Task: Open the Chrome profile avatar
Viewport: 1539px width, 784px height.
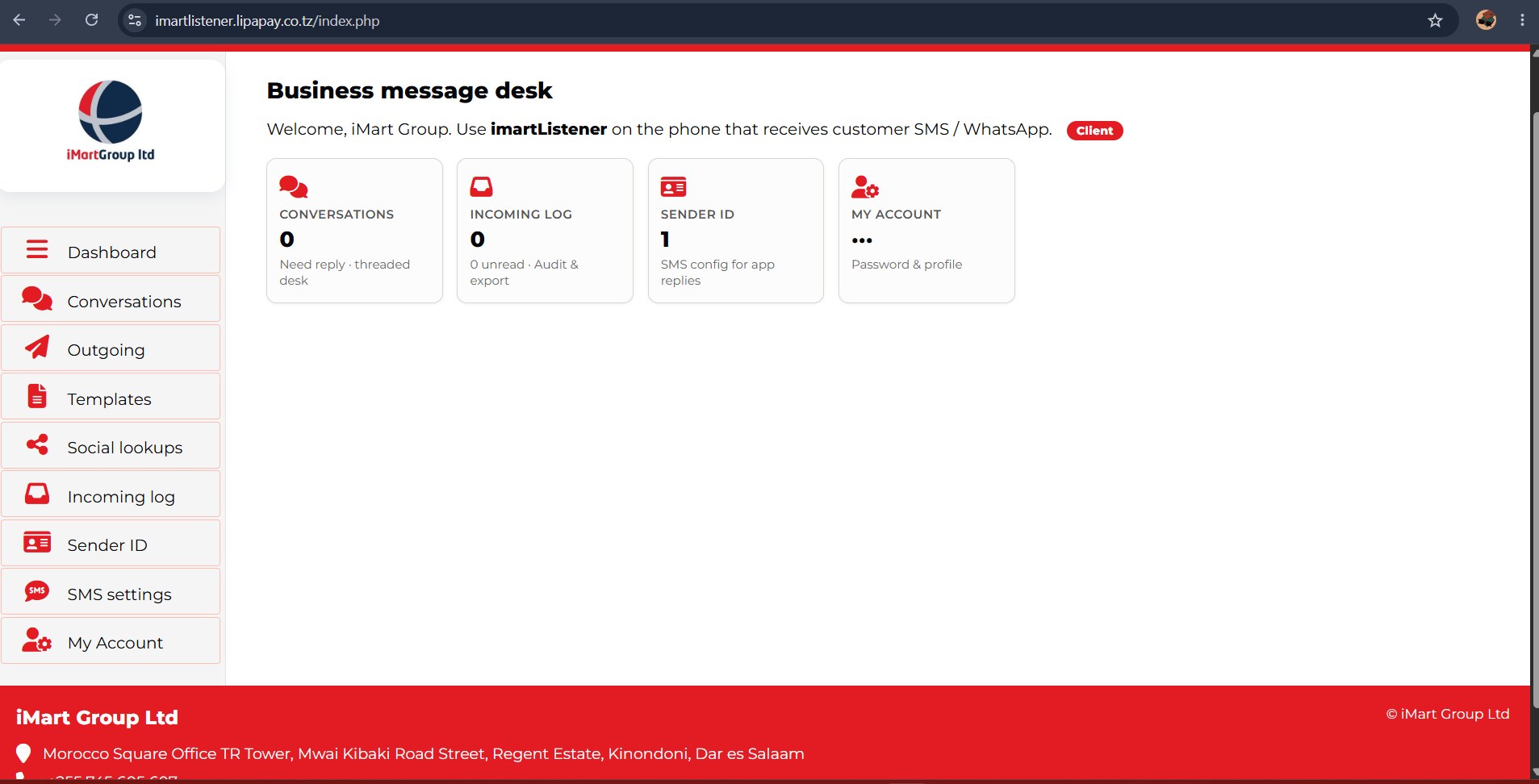Action: click(1486, 20)
